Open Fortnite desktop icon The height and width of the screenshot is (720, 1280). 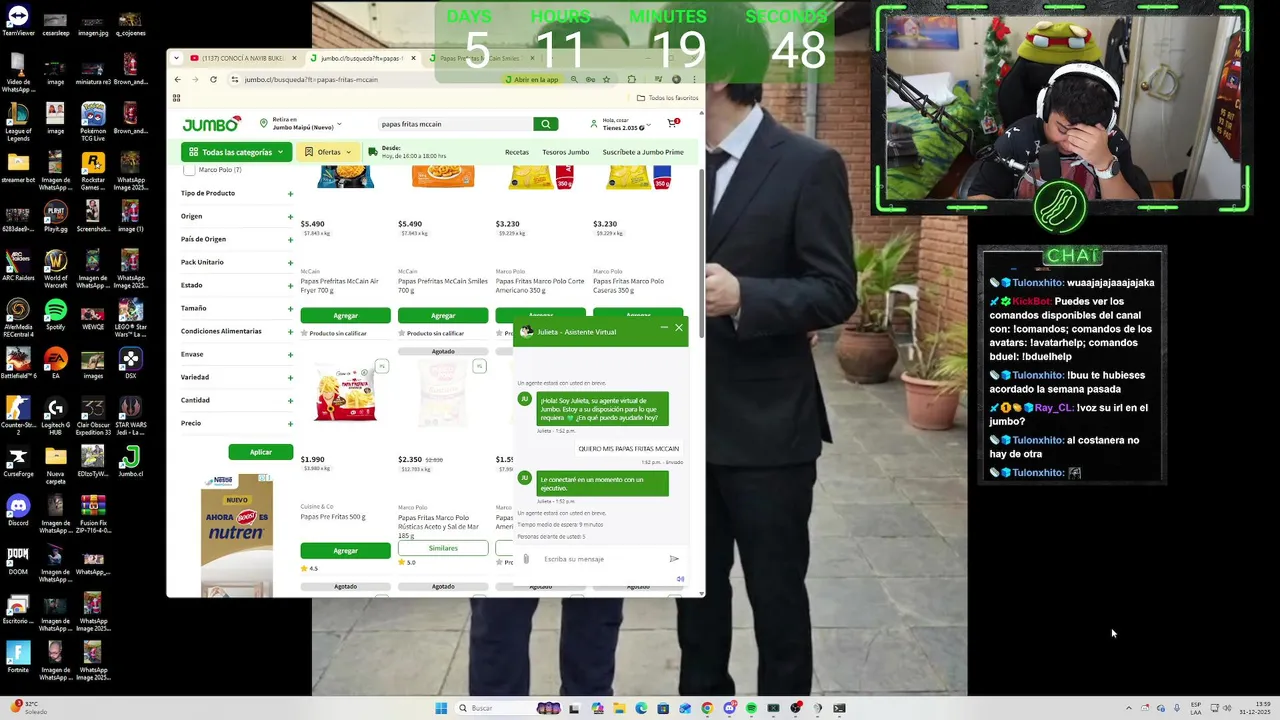(x=18, y=655)
